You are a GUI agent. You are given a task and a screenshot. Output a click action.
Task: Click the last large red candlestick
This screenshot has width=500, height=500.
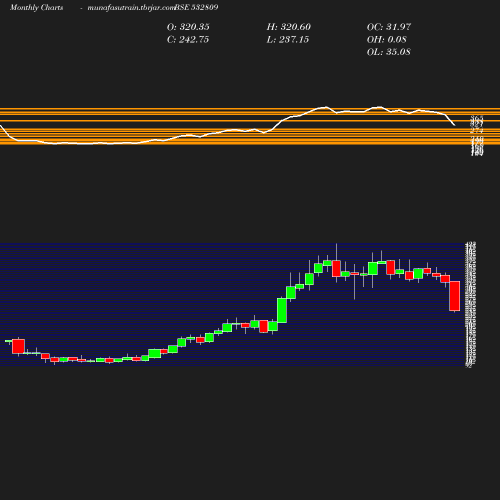tap(455, 296)
